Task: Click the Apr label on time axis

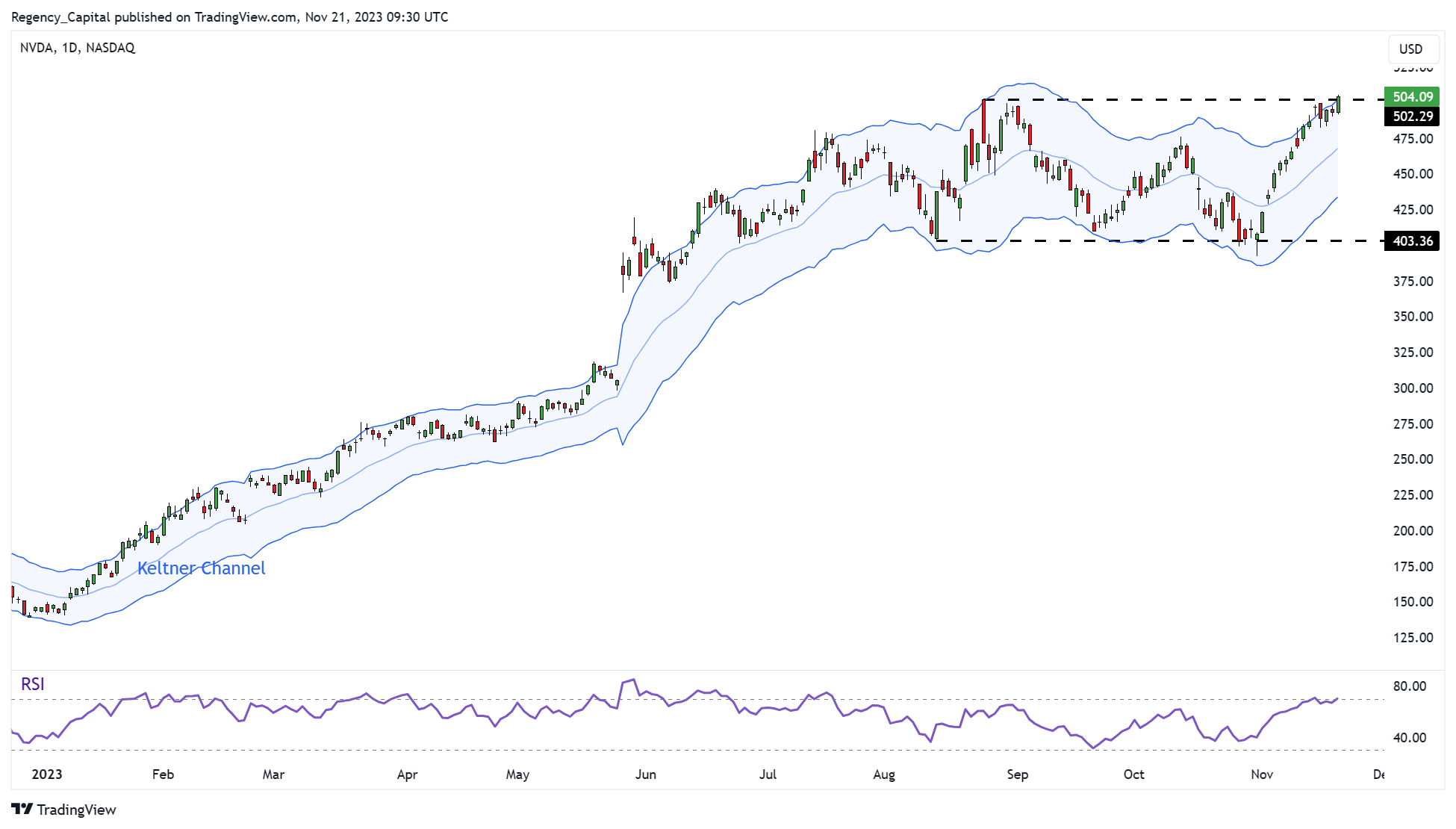Action: pyautogui.click(x=407, y=774)
